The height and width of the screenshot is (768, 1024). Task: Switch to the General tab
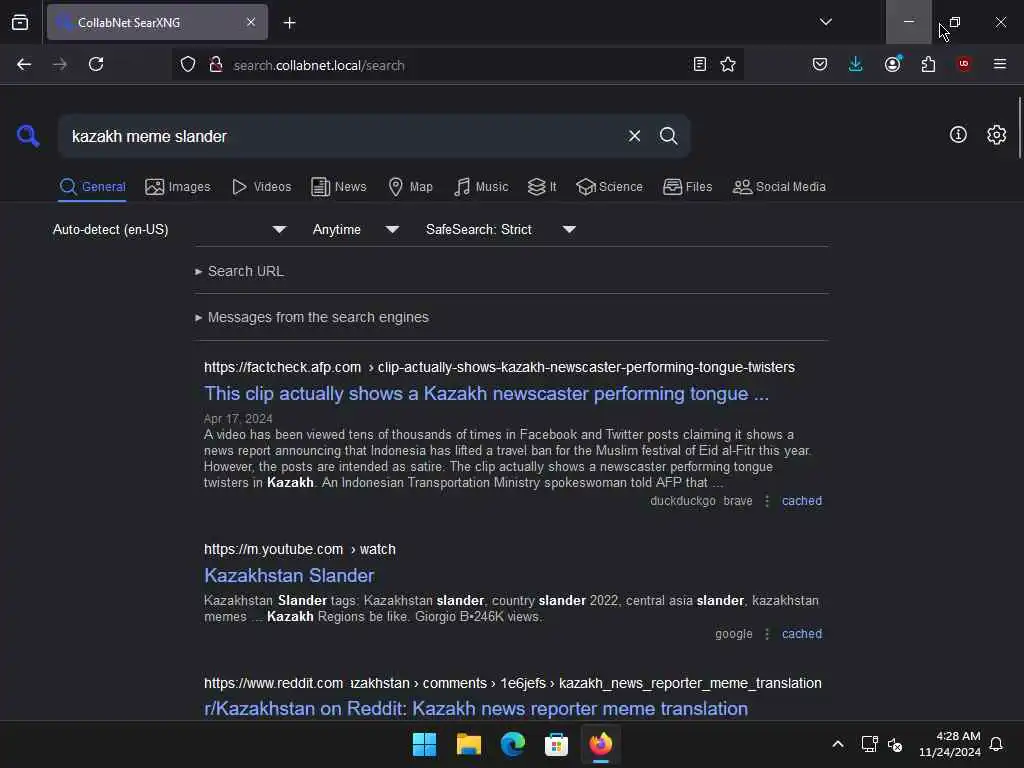pyautogui.click(x=92, y=187)
